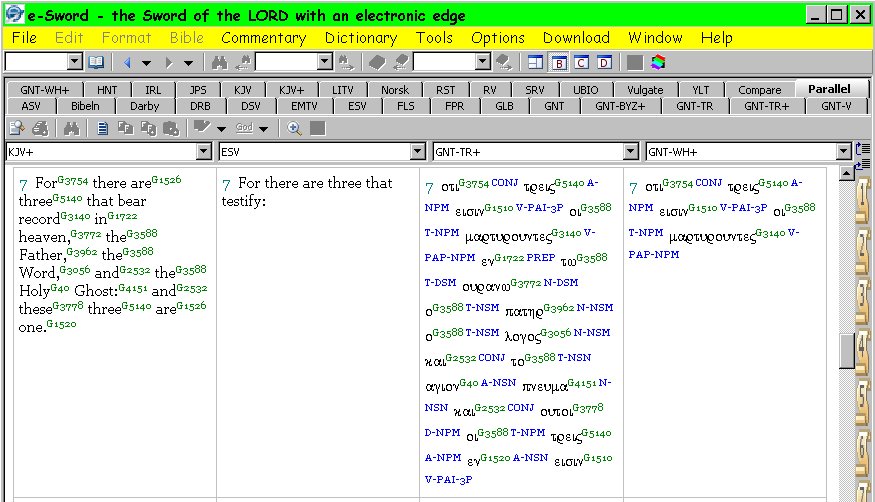The width and height of the screenshot is (875, 502).
Task: Click the Bible window layout icon
Action: click(x=535, y=62)
